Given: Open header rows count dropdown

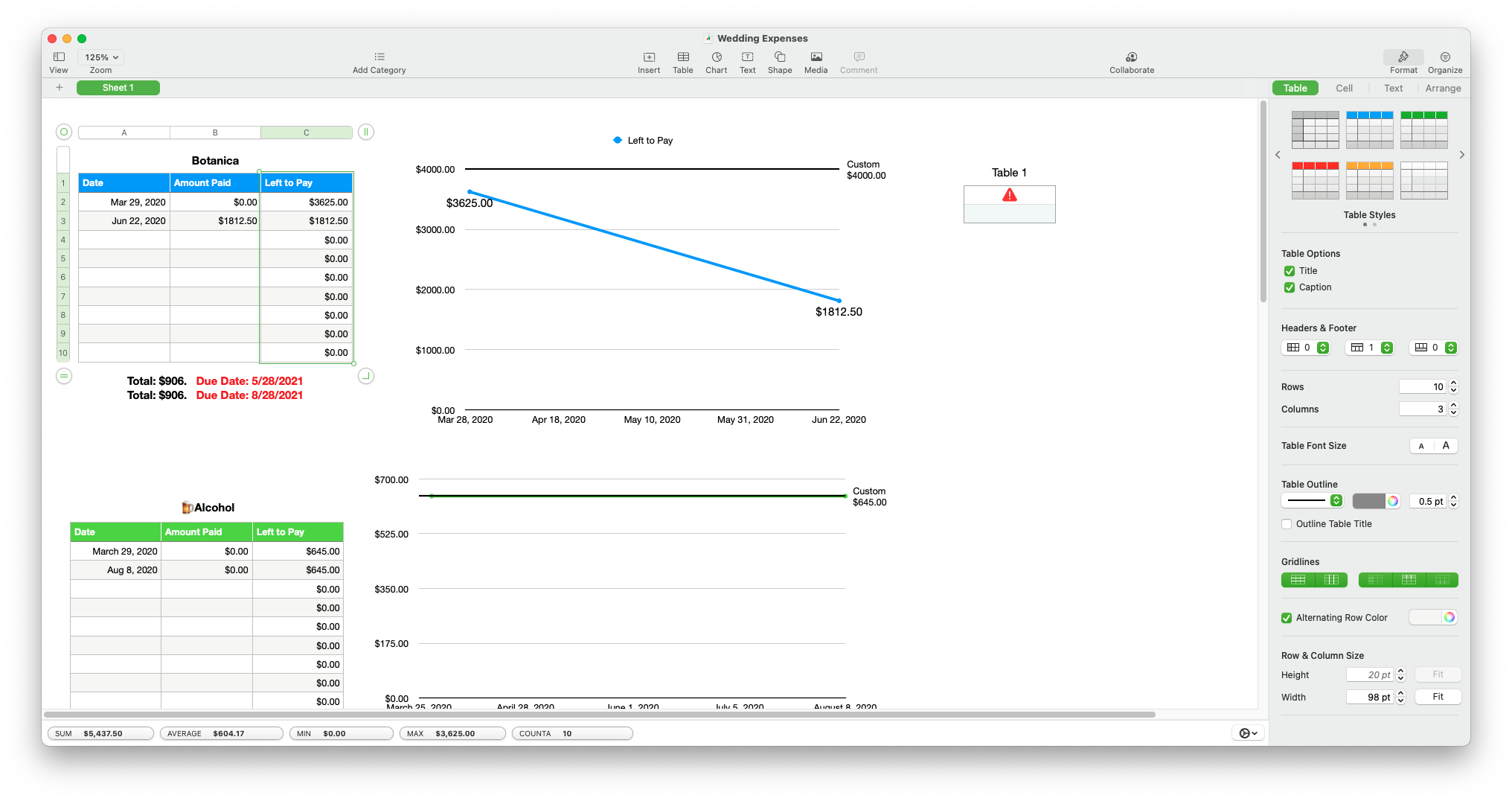Looking at the screenshot, I should point(1370,348).
